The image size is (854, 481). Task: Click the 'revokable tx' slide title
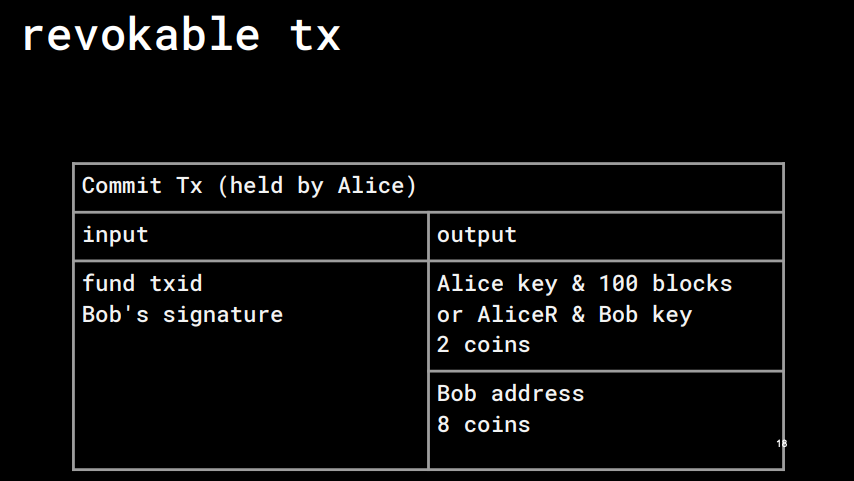[181, 35]
